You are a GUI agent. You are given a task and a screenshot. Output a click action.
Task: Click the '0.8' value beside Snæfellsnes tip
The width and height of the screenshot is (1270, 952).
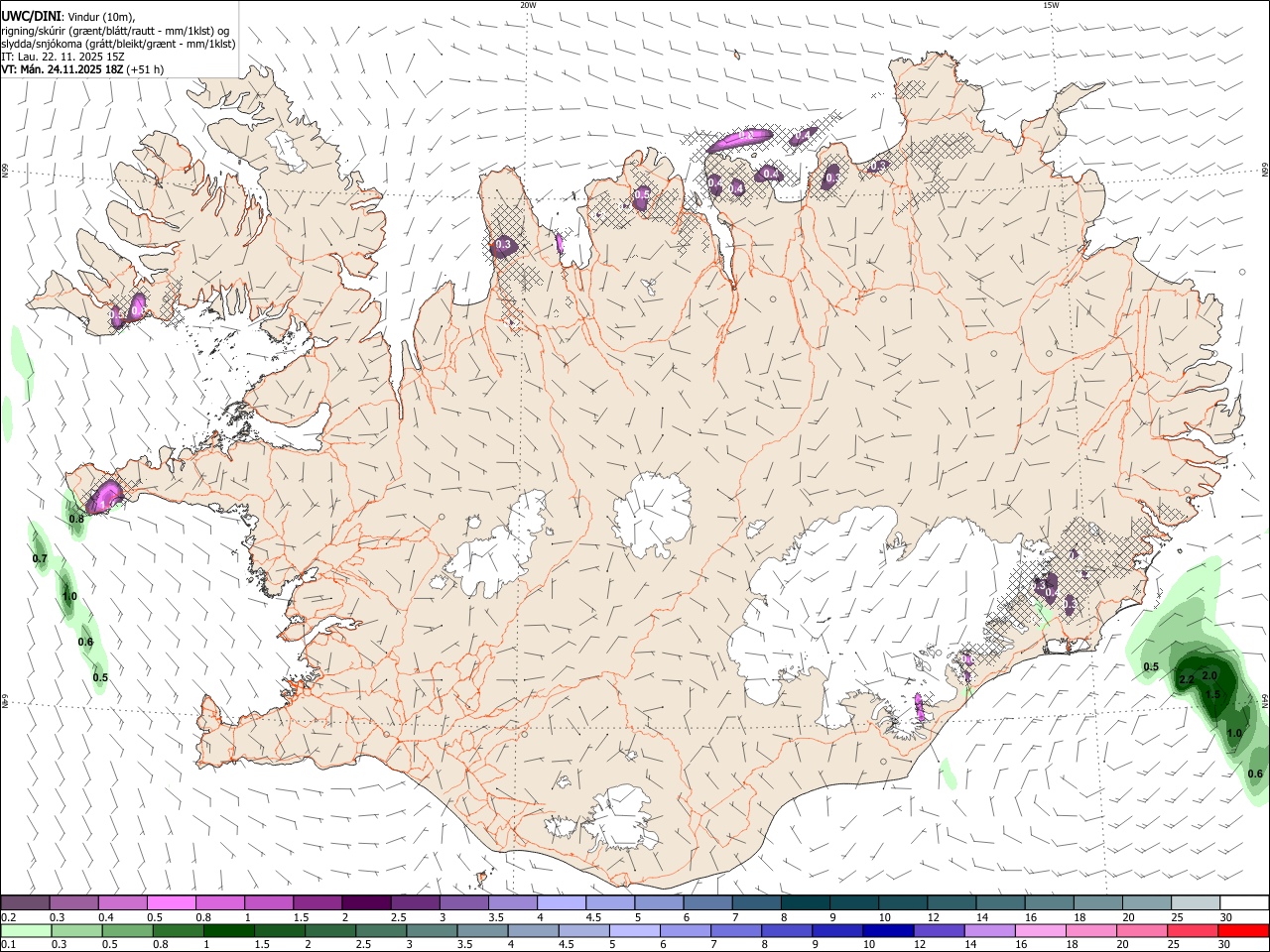point(76,519)
